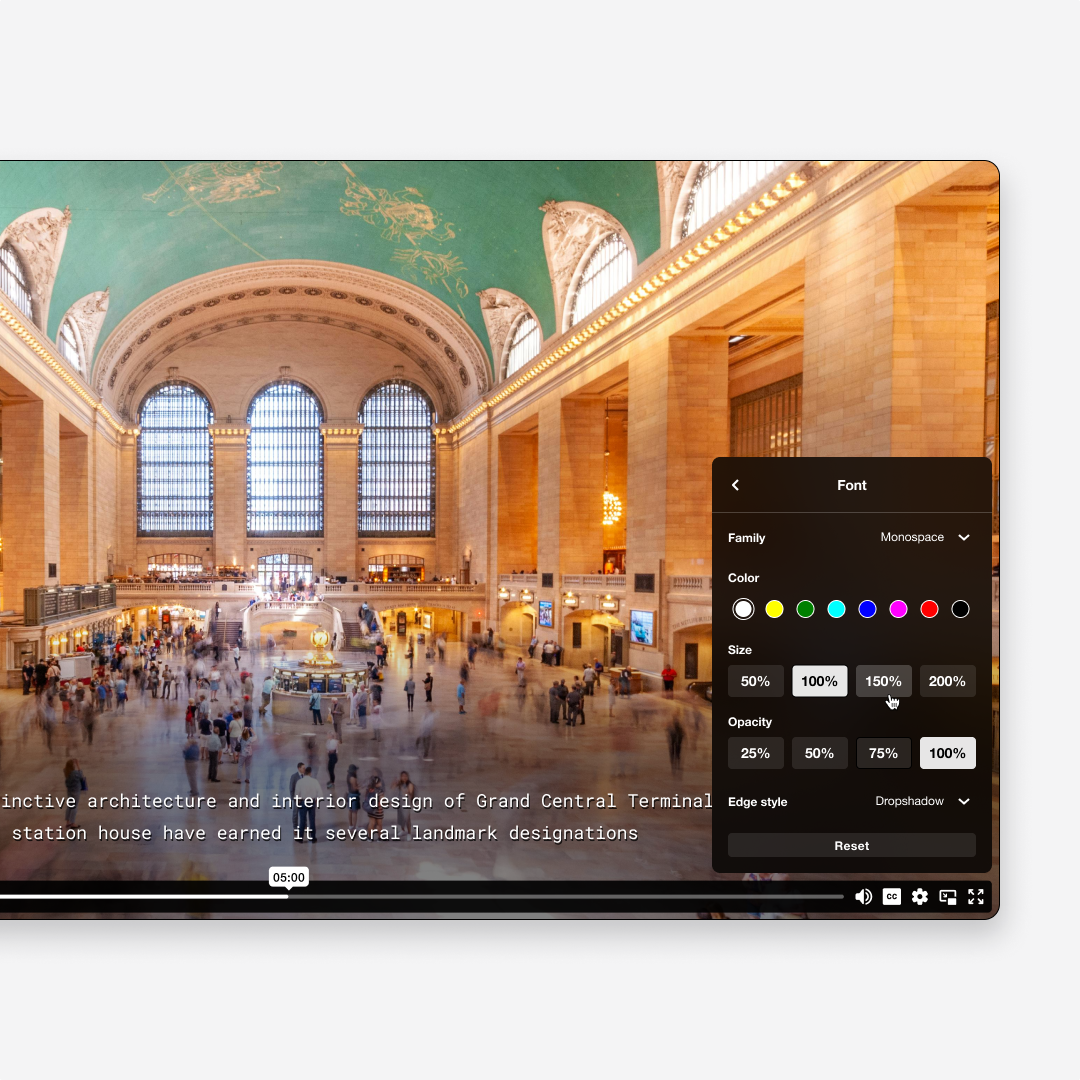This screenshot has height=1080, width=1080.
Task: Set font opacity to 75%
Action: (x=884, y=753)
